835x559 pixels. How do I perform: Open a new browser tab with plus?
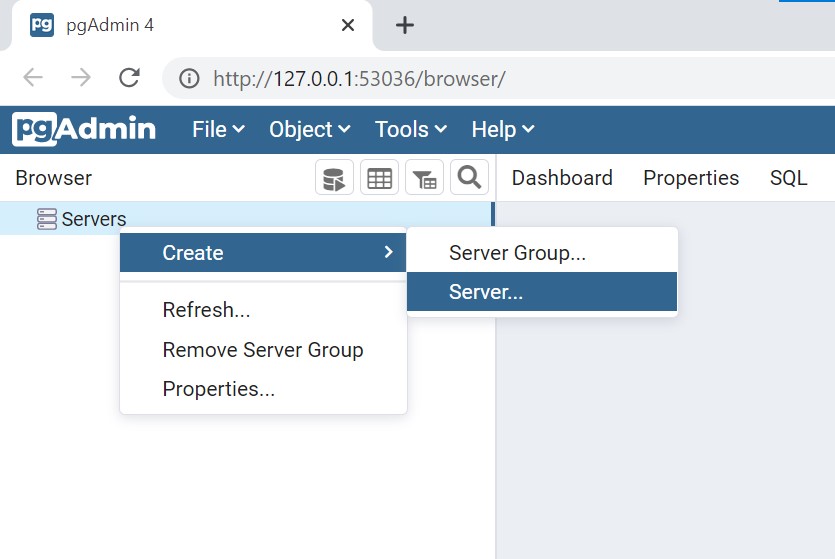click(404, 25)
